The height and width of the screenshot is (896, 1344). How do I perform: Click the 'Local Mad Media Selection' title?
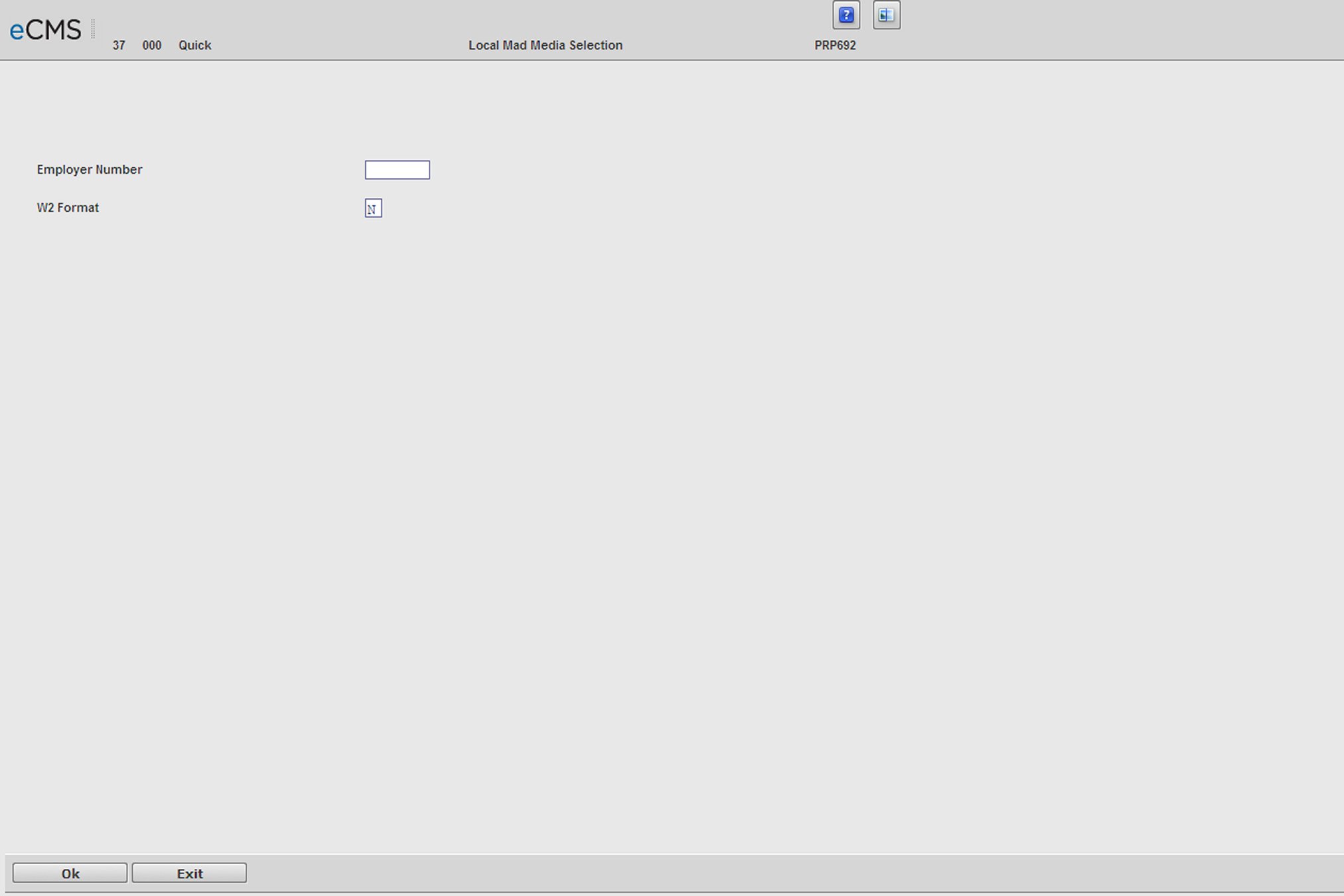click(546, 45)
